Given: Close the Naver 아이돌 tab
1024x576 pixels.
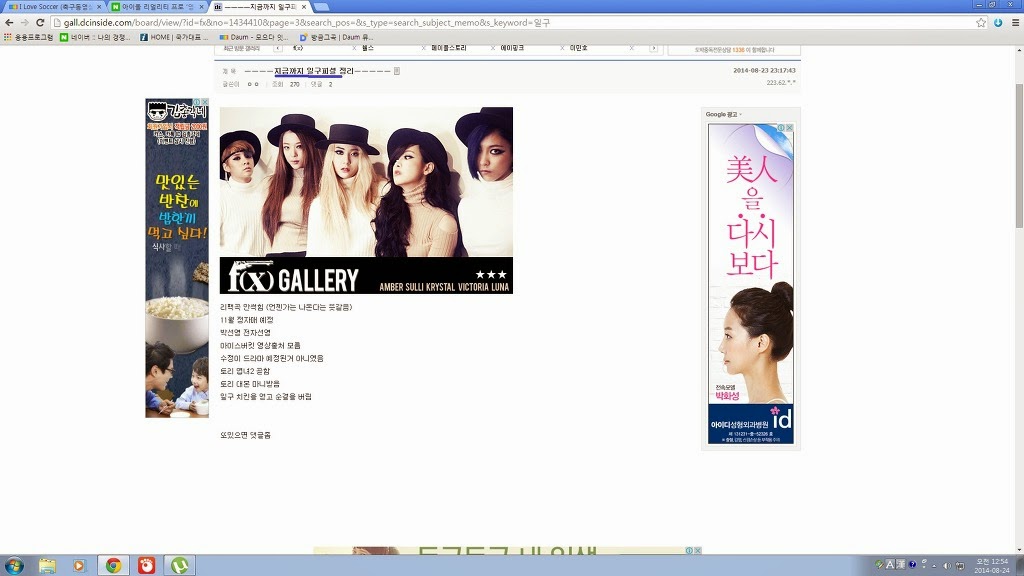Looking at the screenshot, I should click(x=202, y=7).
